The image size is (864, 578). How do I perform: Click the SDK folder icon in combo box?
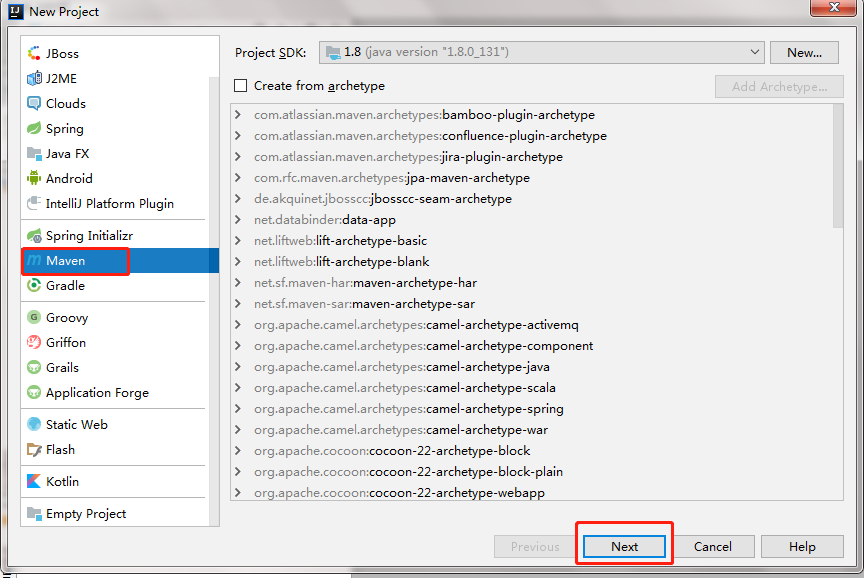(333, 52)
